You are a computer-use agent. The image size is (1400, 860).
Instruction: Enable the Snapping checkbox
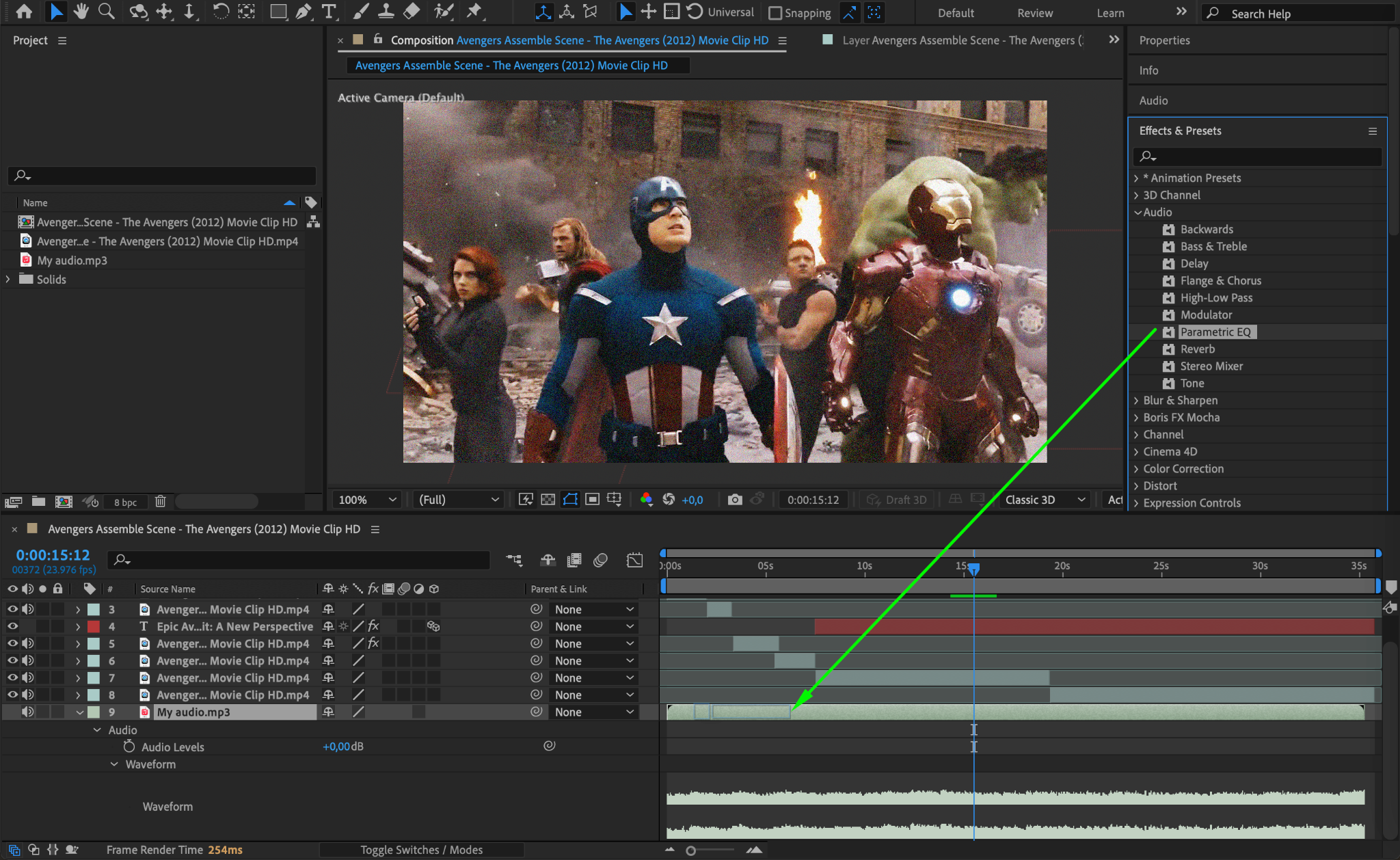pyautogui.click(x=775, y=13)
